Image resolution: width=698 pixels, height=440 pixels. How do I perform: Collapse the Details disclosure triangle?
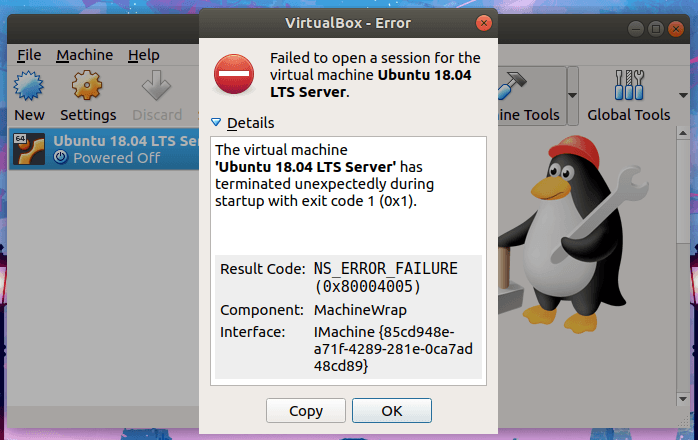[x=215, y=123]
